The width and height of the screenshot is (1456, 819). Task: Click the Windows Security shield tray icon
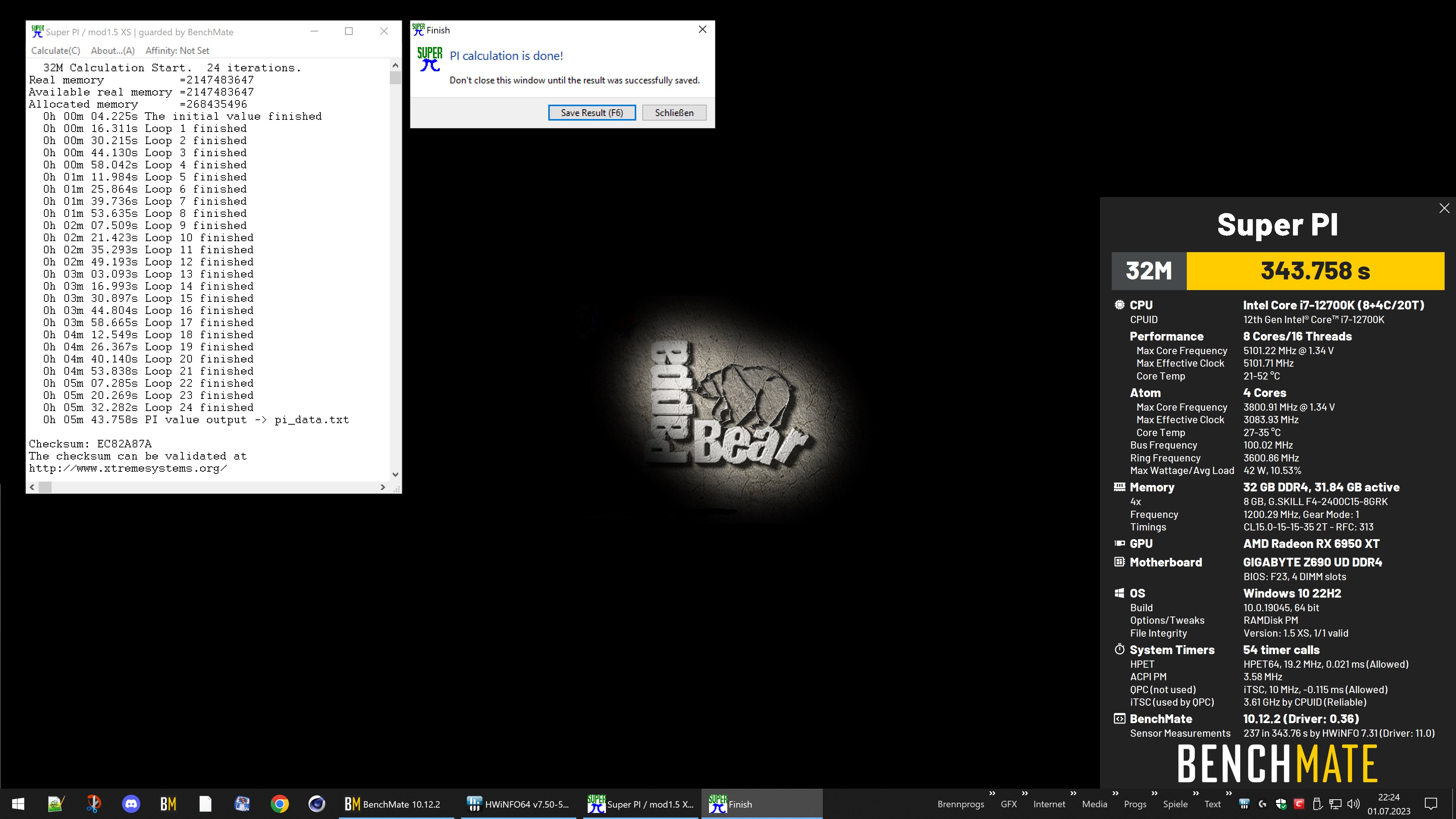[1281, 804]
